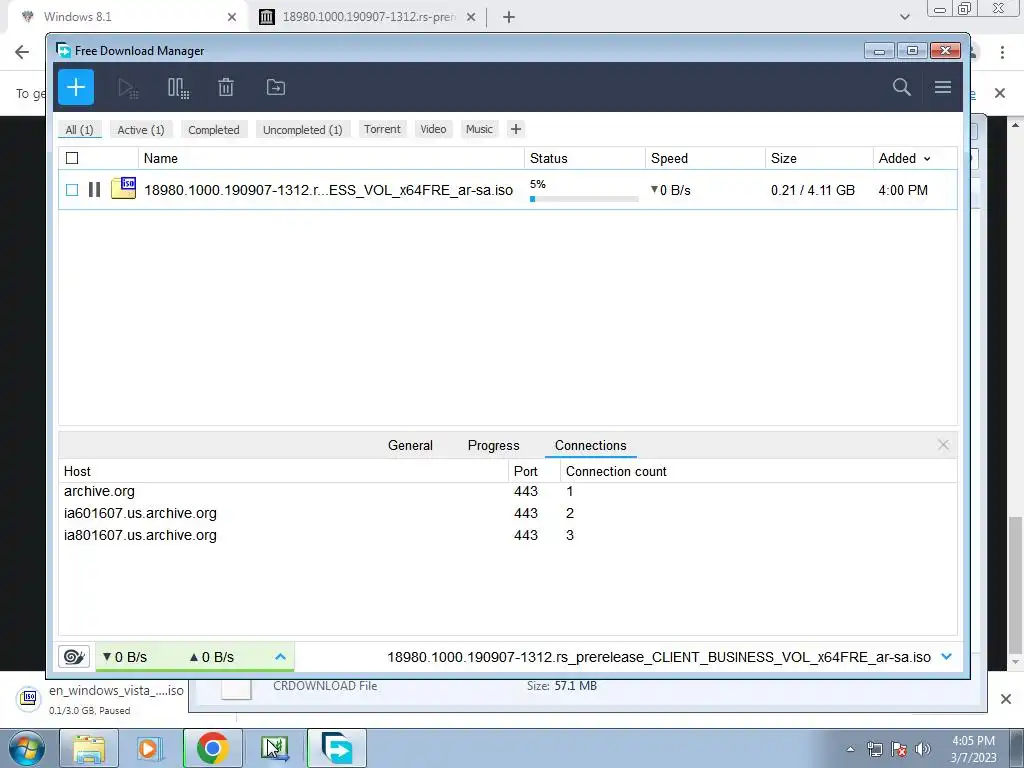
Task: Tick the checkbox for the ar-sa.iso download
Action: point(72,190)
